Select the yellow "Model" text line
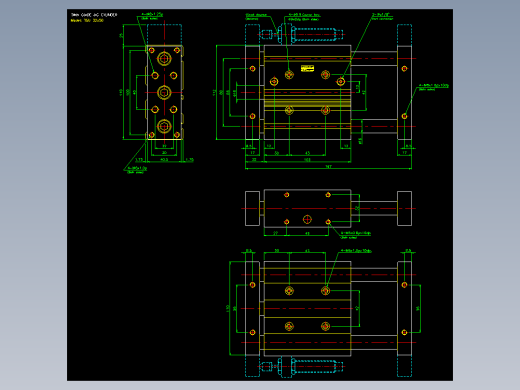This screenshot has height=390, width=520. [x=87, y=20]
